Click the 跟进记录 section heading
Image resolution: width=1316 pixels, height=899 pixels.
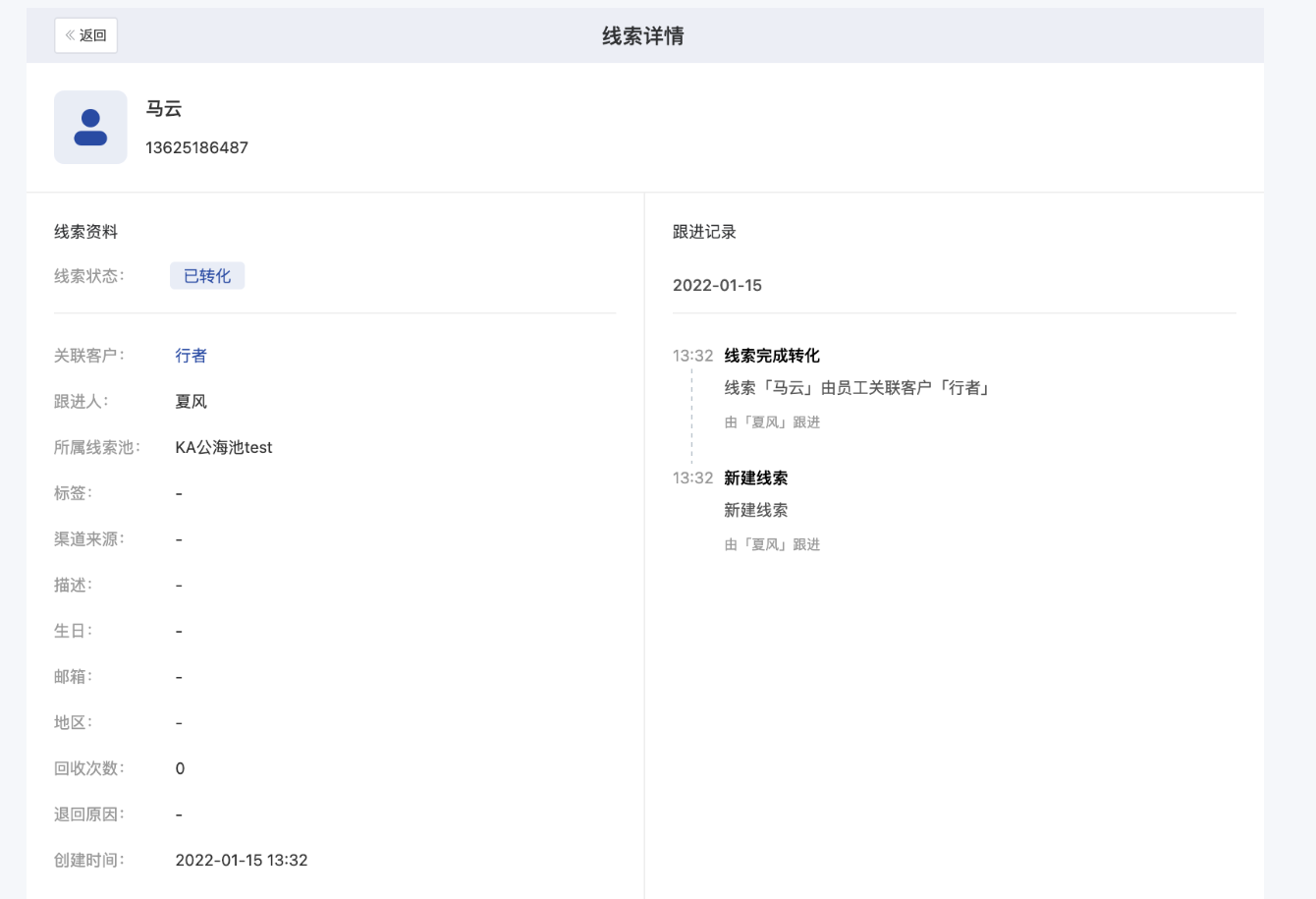(x=704, y=232)
